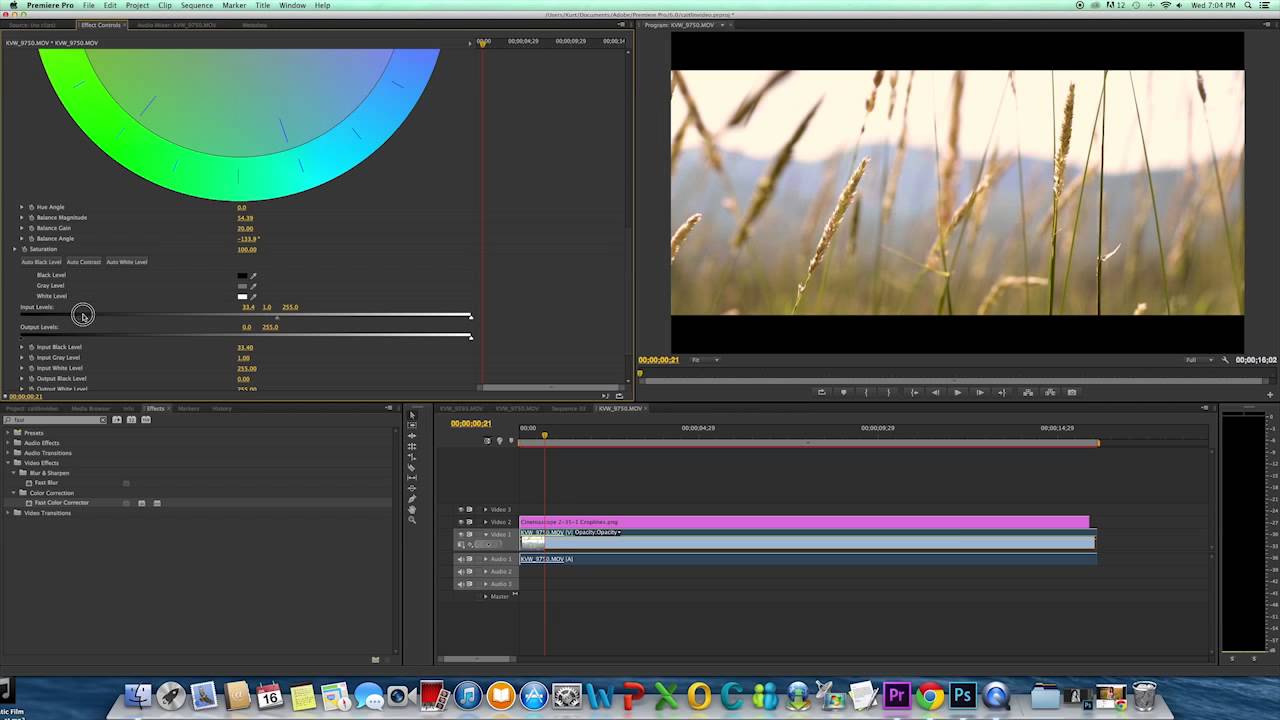The image size is (1280, 720).
Task: Click Auto White Level button
Action: [127, 262]
